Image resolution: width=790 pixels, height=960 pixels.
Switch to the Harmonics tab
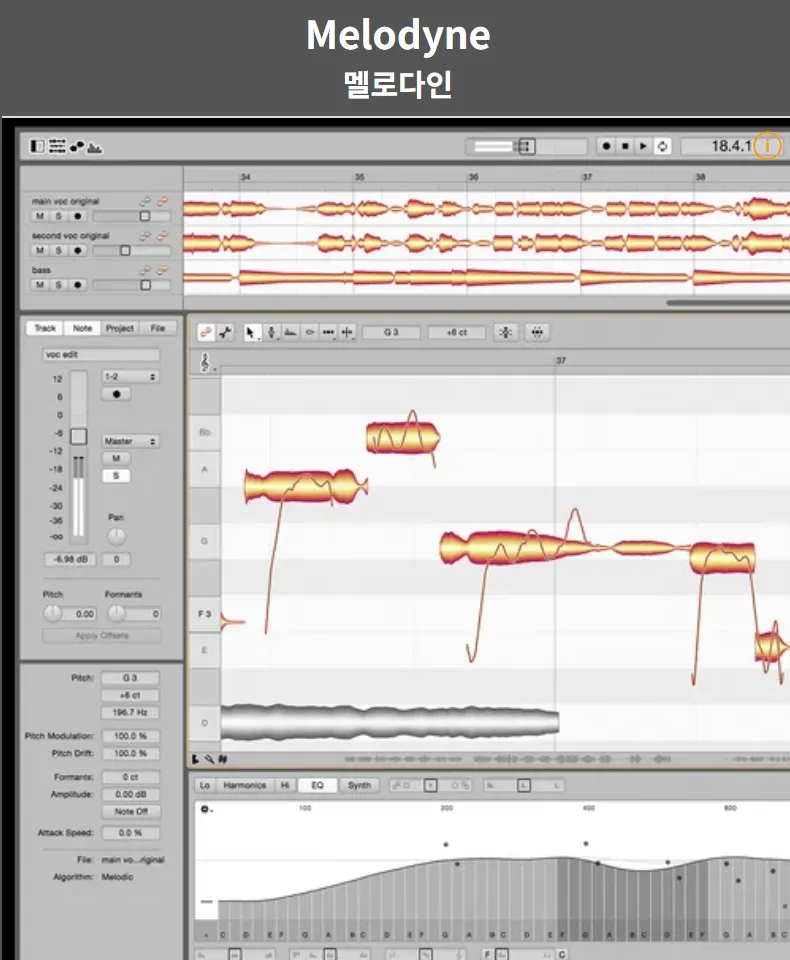(x=244, y=785)
